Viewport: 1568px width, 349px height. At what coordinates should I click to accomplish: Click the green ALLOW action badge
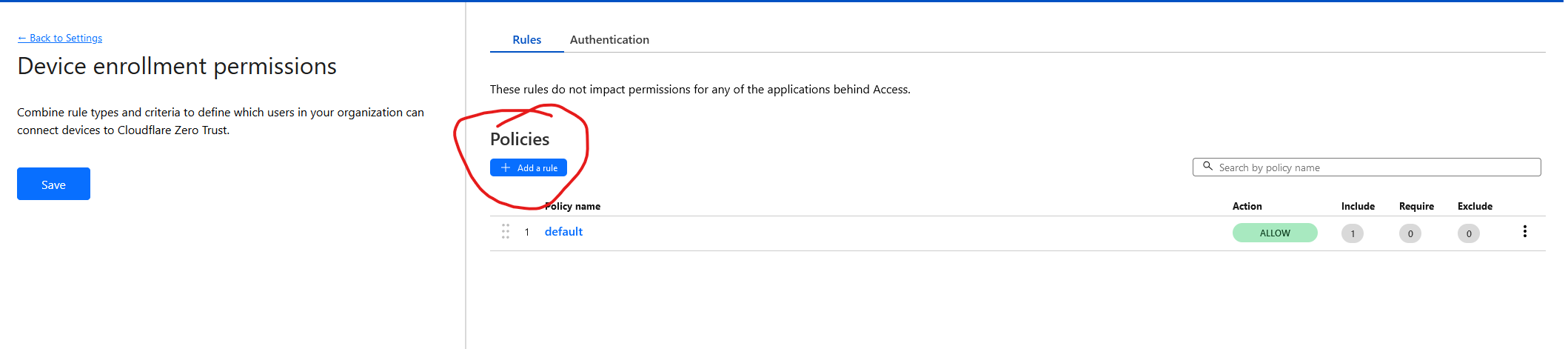point(1275,233)
